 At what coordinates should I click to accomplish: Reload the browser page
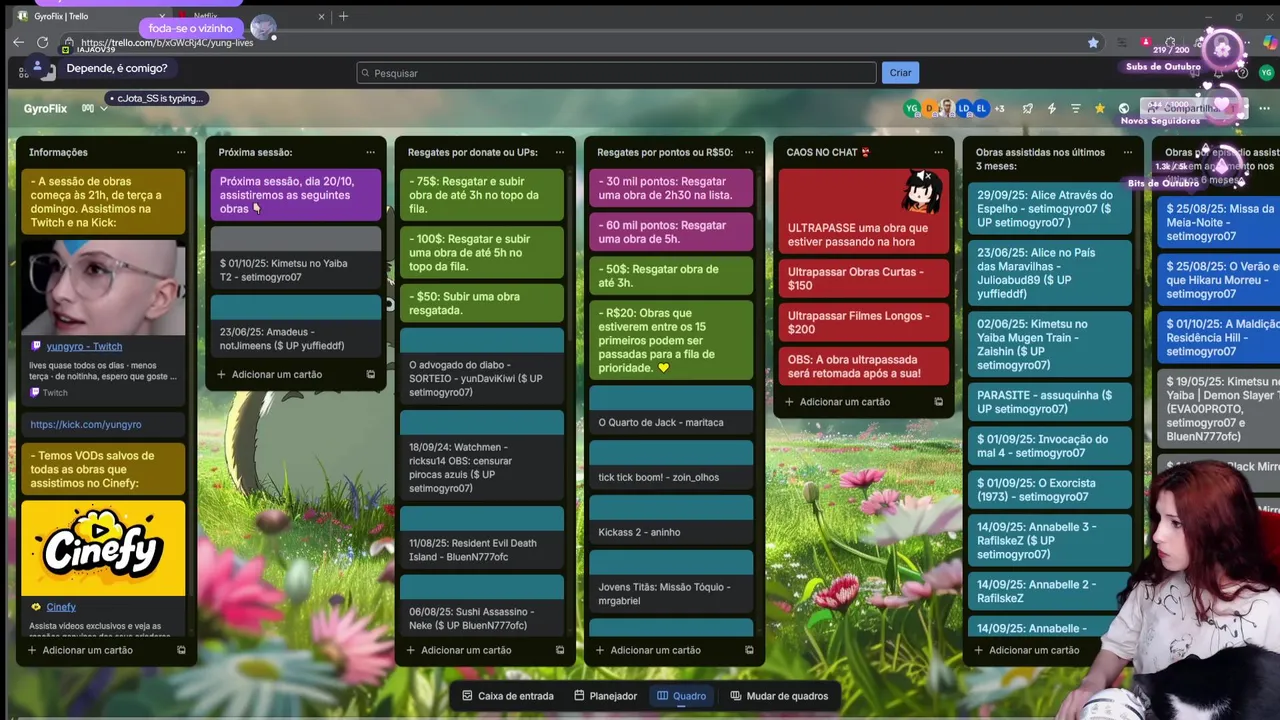tap(43, 42)
